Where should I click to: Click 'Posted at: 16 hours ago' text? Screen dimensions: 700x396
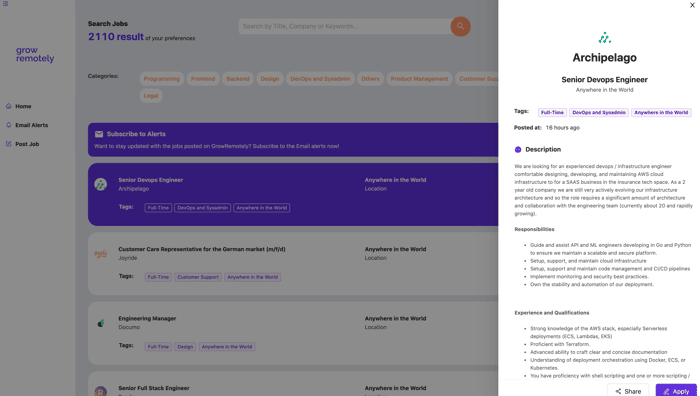[x=547, y=128]
